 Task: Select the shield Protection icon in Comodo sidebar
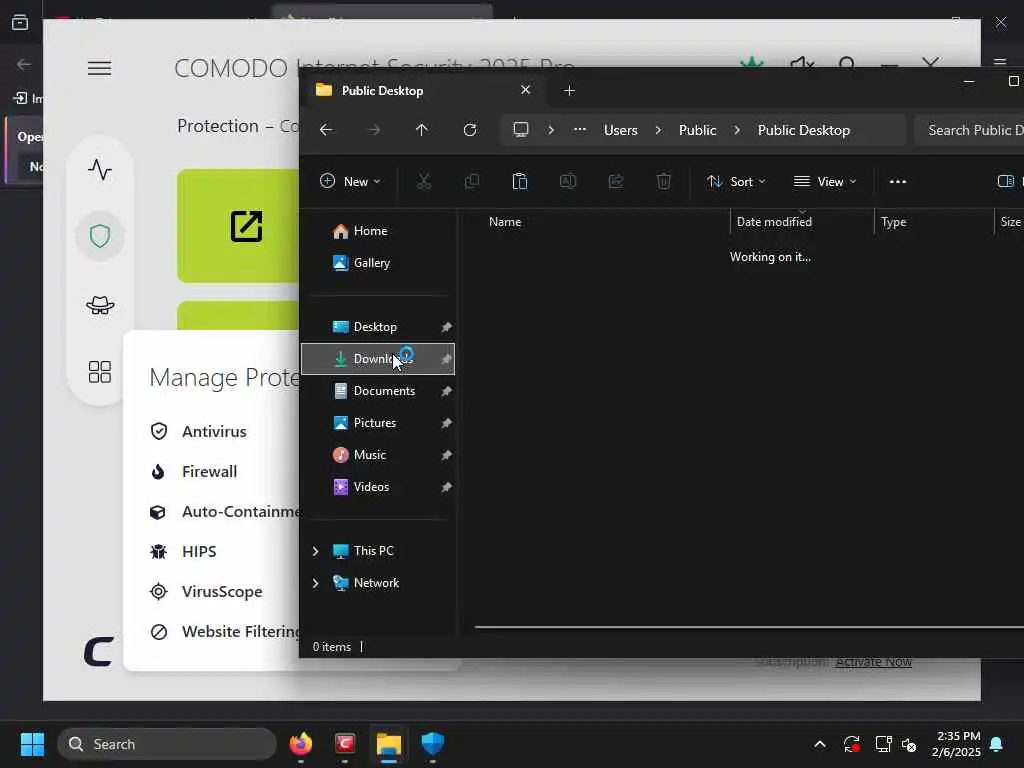pos(100,236)
